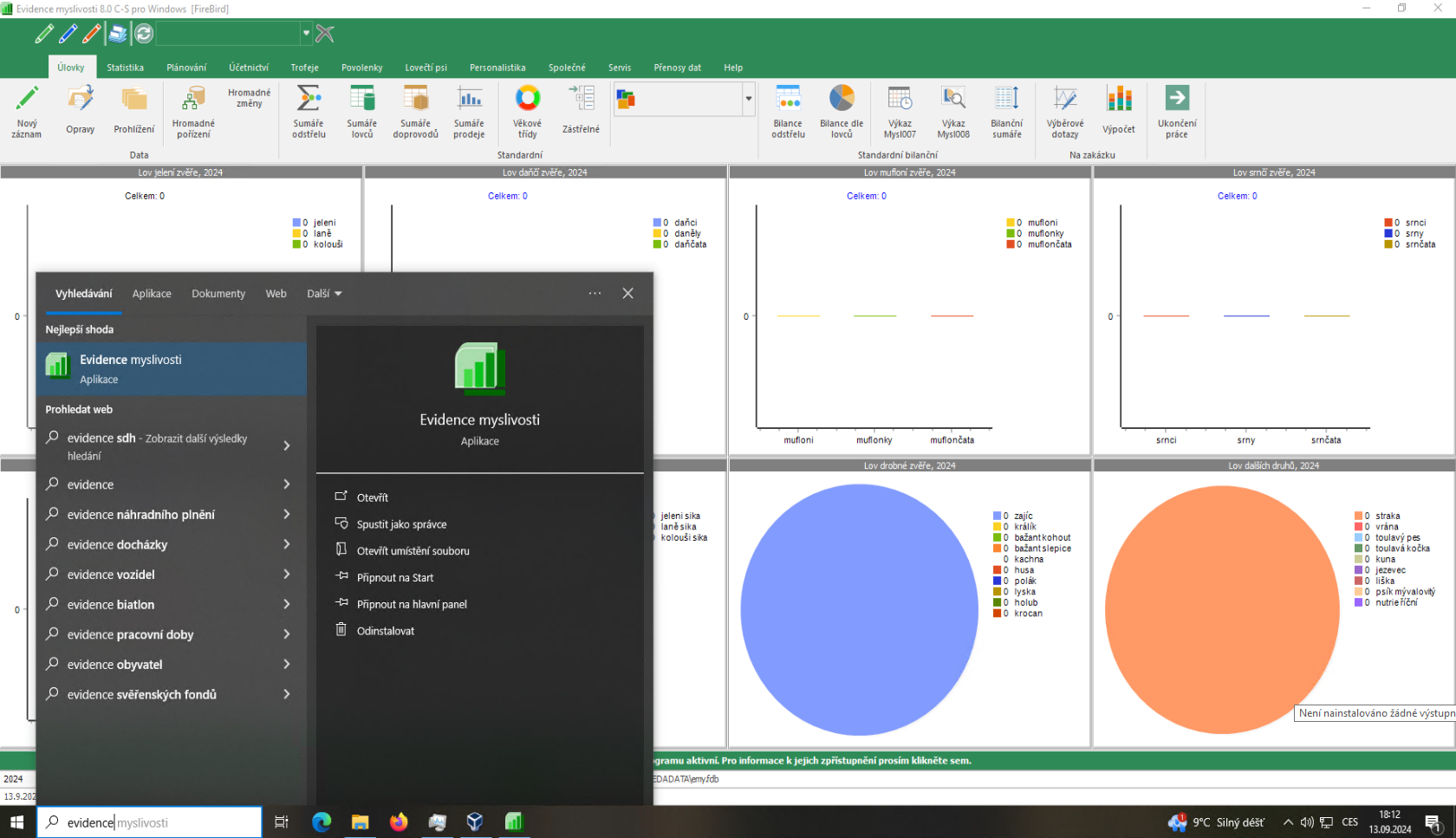The height and width of the screenshot is (838, 1456).
Task: Expand evidence náhradního plnění arrow
Action: [x=287, y=514]
